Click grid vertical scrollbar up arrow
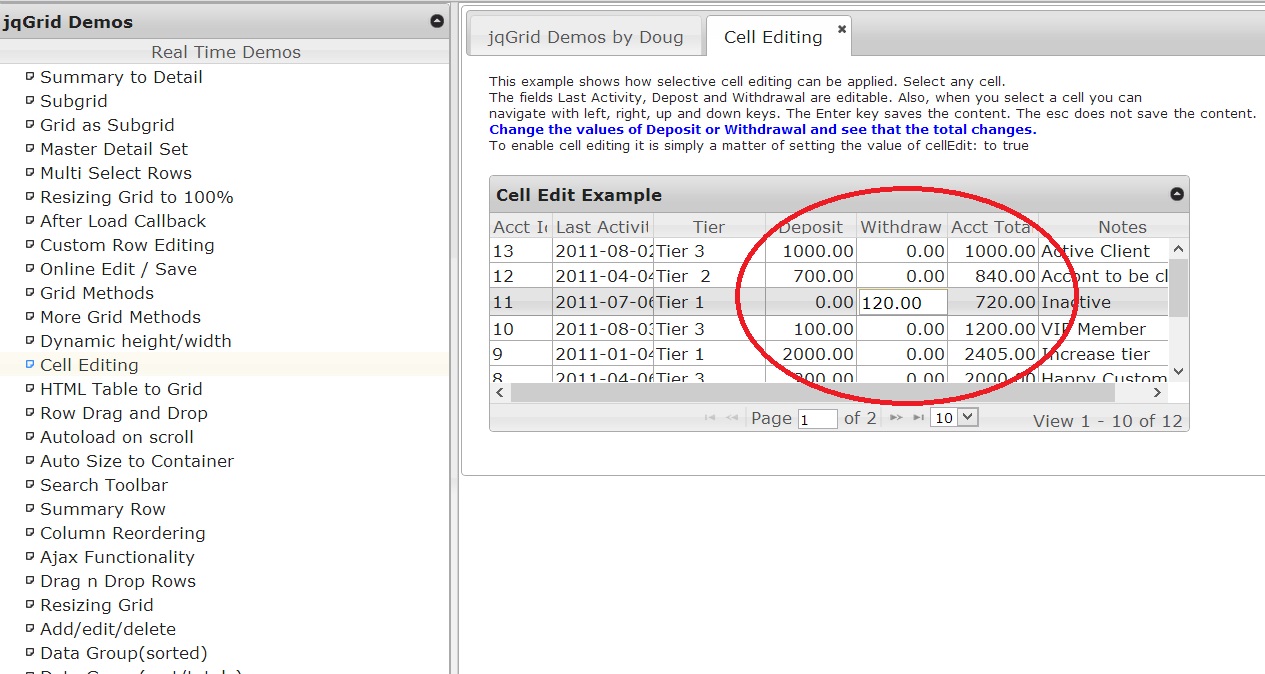 click(1178, 248)
